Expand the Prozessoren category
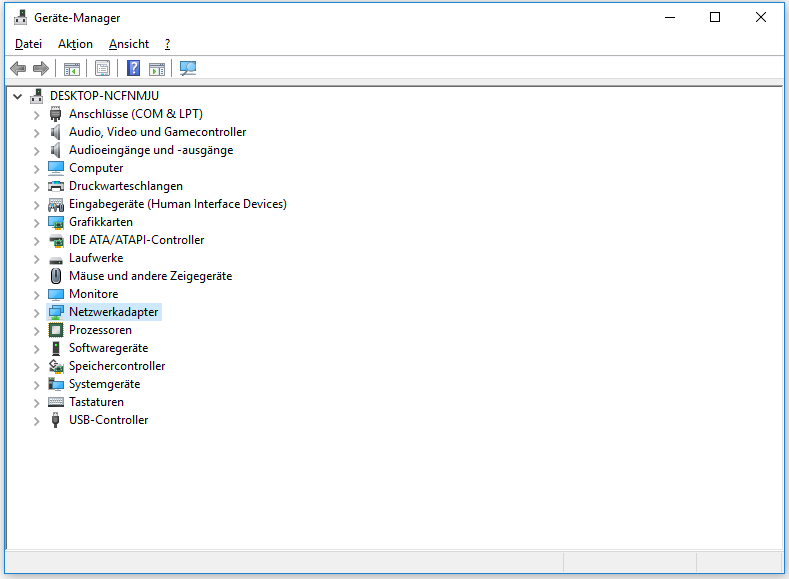This screenshot has height=579, width=789. tap(36, 331)
